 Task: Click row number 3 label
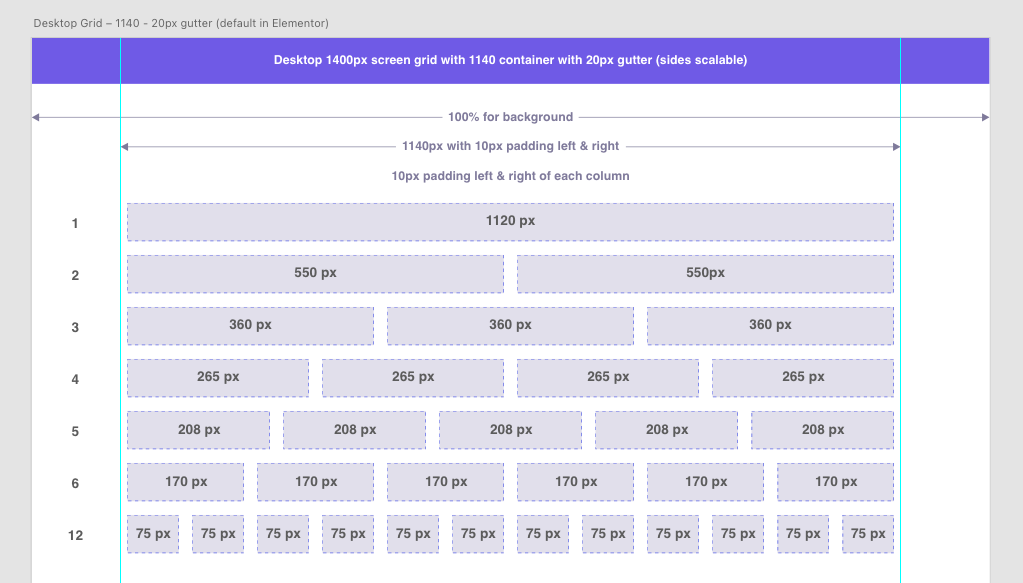click(75, 327)
